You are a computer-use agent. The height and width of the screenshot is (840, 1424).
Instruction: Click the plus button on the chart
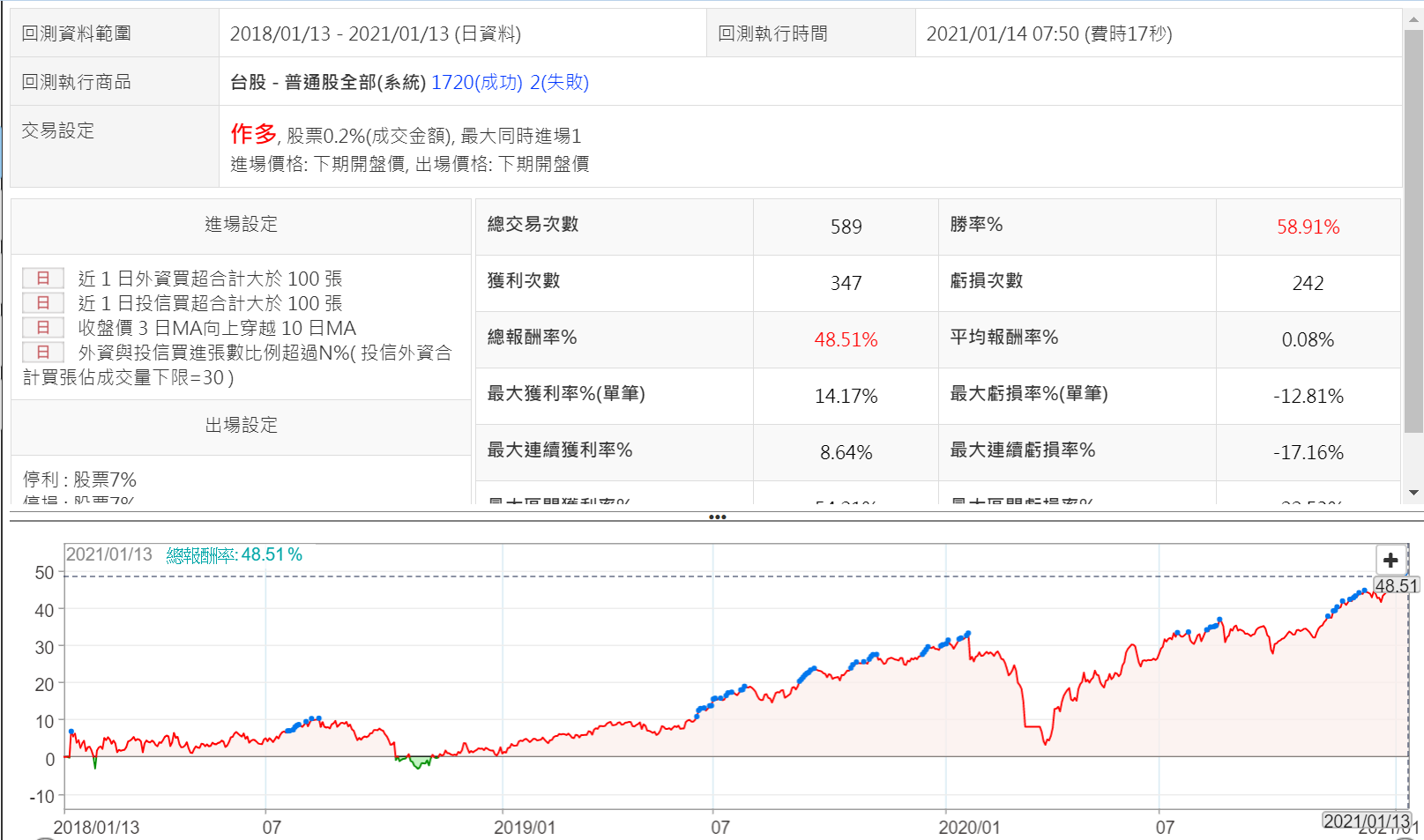pos(1390,560)
